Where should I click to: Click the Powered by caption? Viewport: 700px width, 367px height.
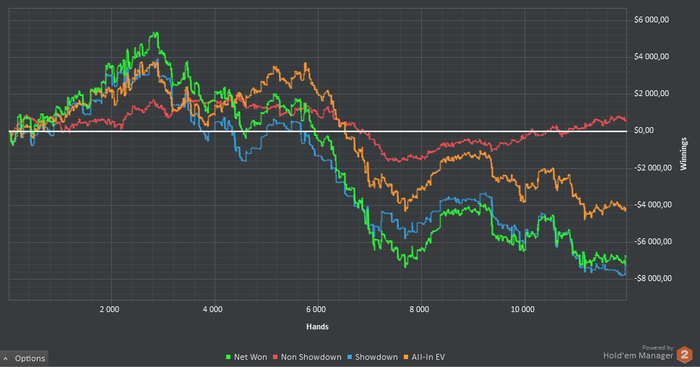coord(658,347)
